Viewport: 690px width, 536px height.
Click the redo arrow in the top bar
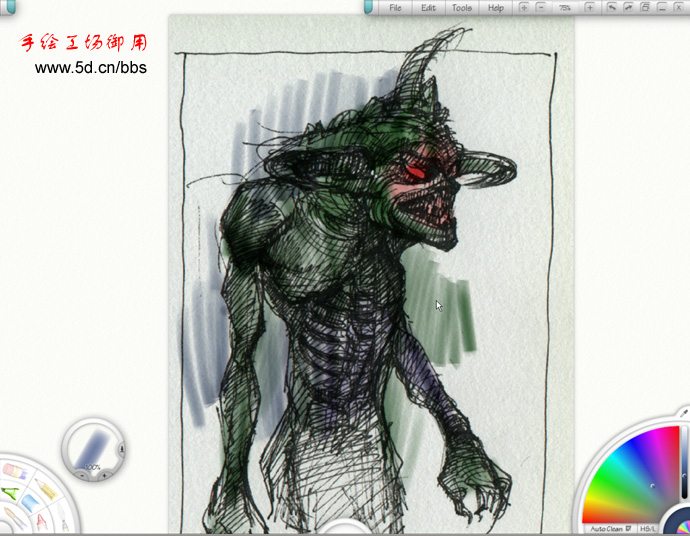tap(628, 7)
